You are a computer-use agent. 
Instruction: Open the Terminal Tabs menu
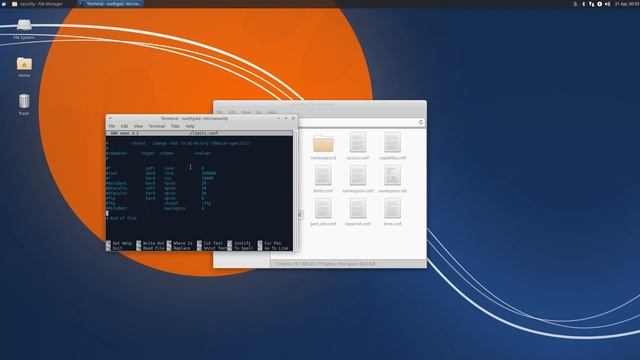(175, 126)
